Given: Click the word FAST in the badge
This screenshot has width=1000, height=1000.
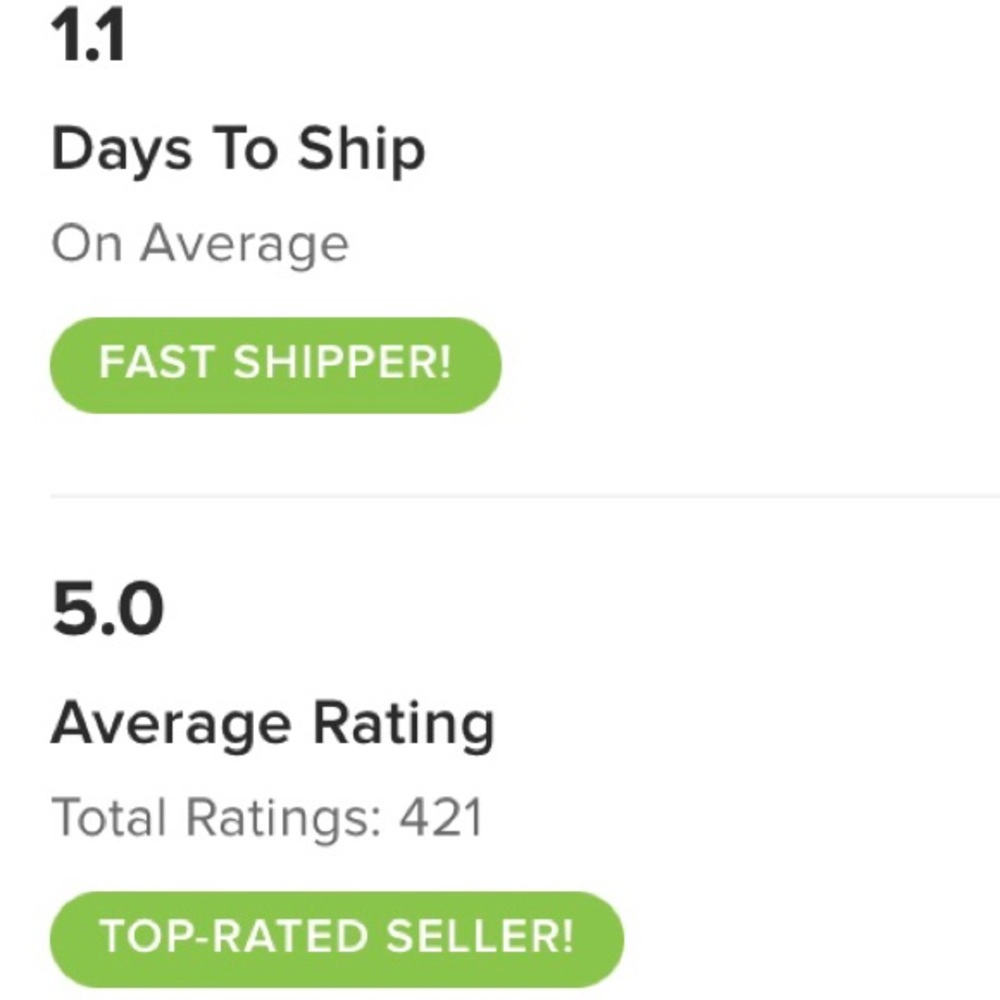Looking at the screenshot, I should point(157,364).
